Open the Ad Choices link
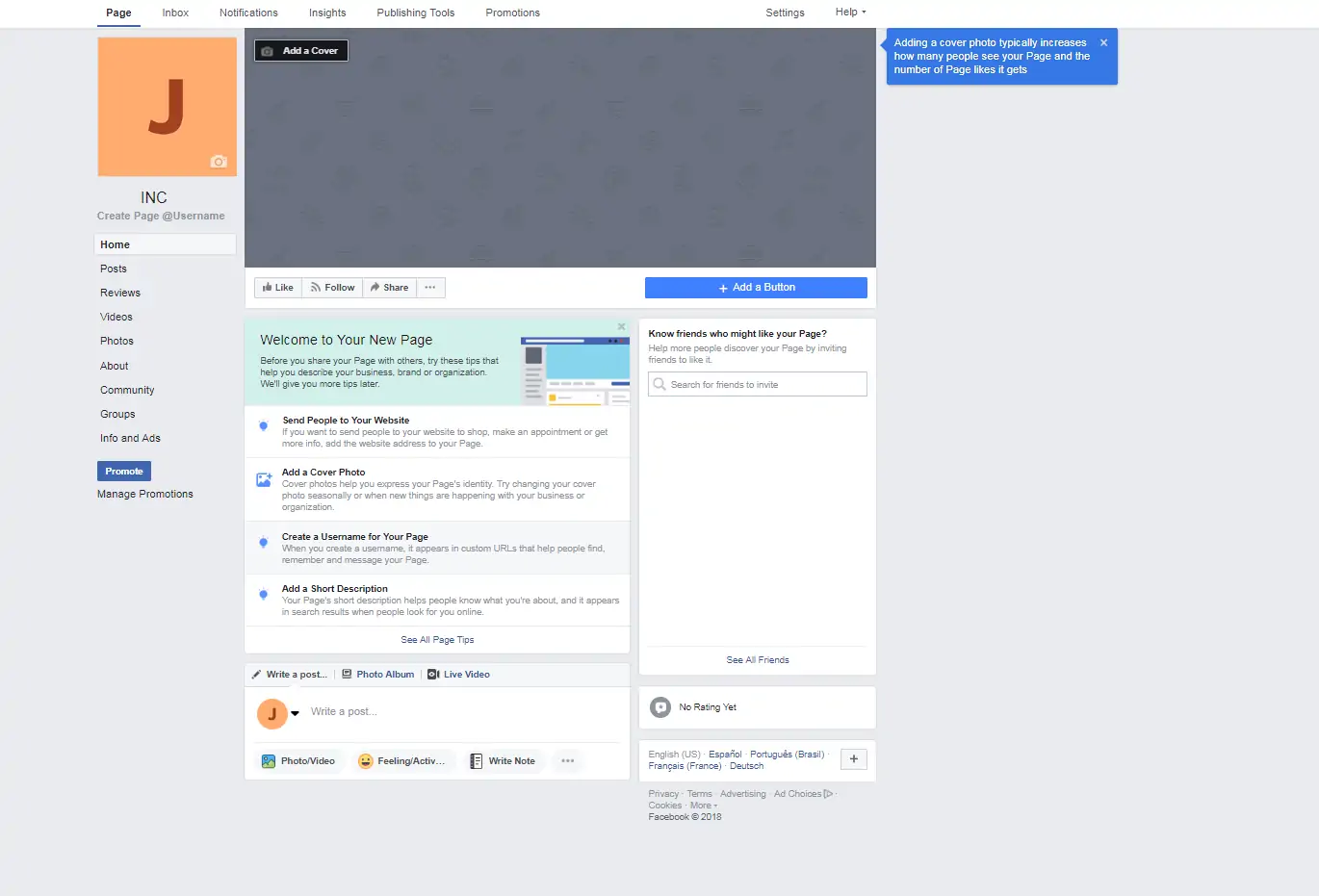This screenshot has width=1319, height=896. point(803,794)
